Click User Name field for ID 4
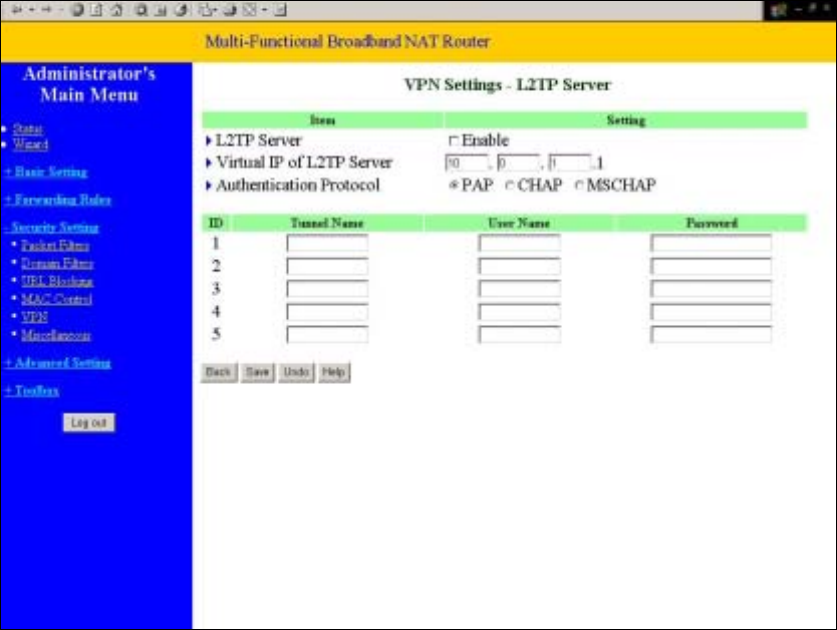This screenshot has width=837, height=630. 519,312
